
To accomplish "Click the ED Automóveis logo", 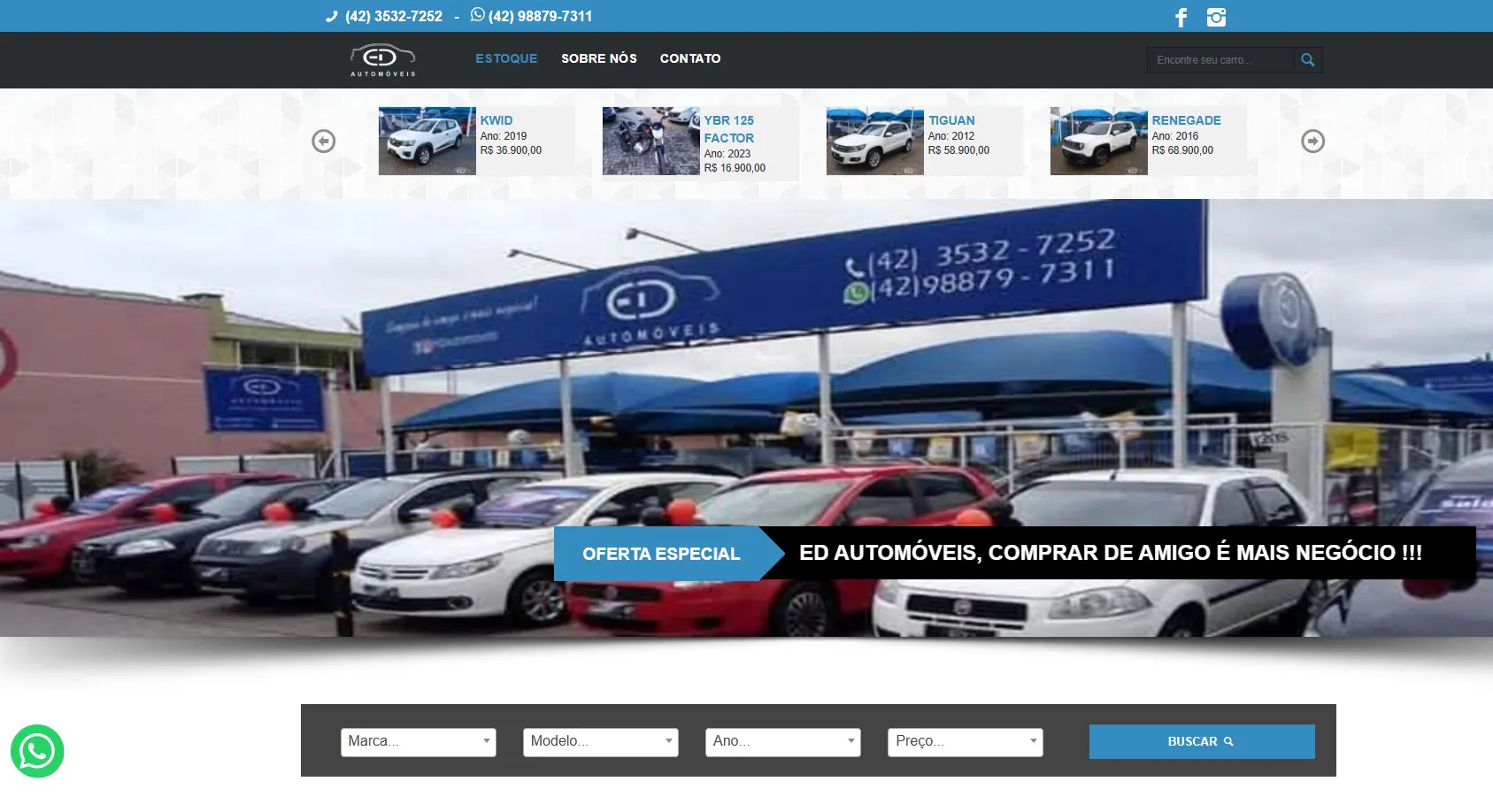I will 383,59.
